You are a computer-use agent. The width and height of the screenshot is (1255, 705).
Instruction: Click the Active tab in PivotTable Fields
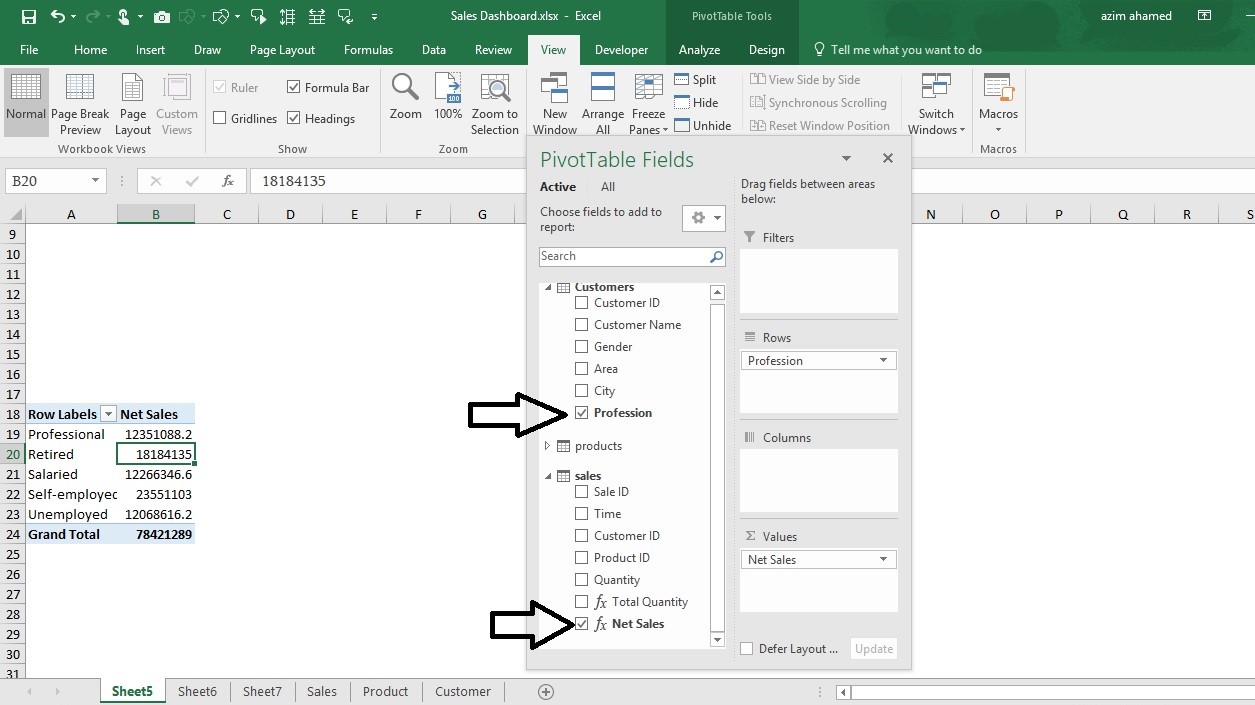pos(558,187)
